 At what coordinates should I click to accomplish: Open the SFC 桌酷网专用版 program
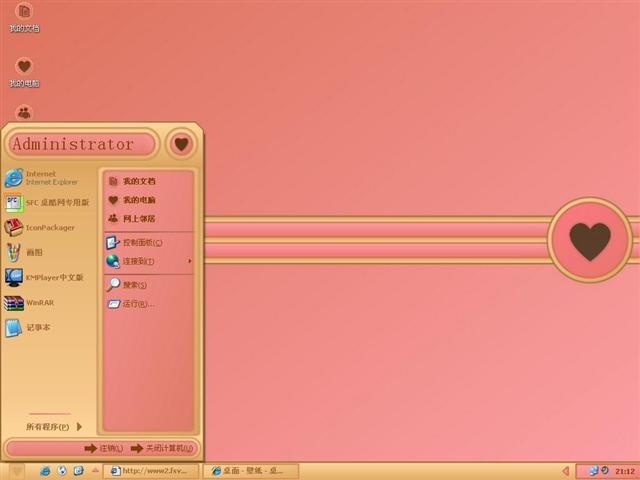click(48, 202)
